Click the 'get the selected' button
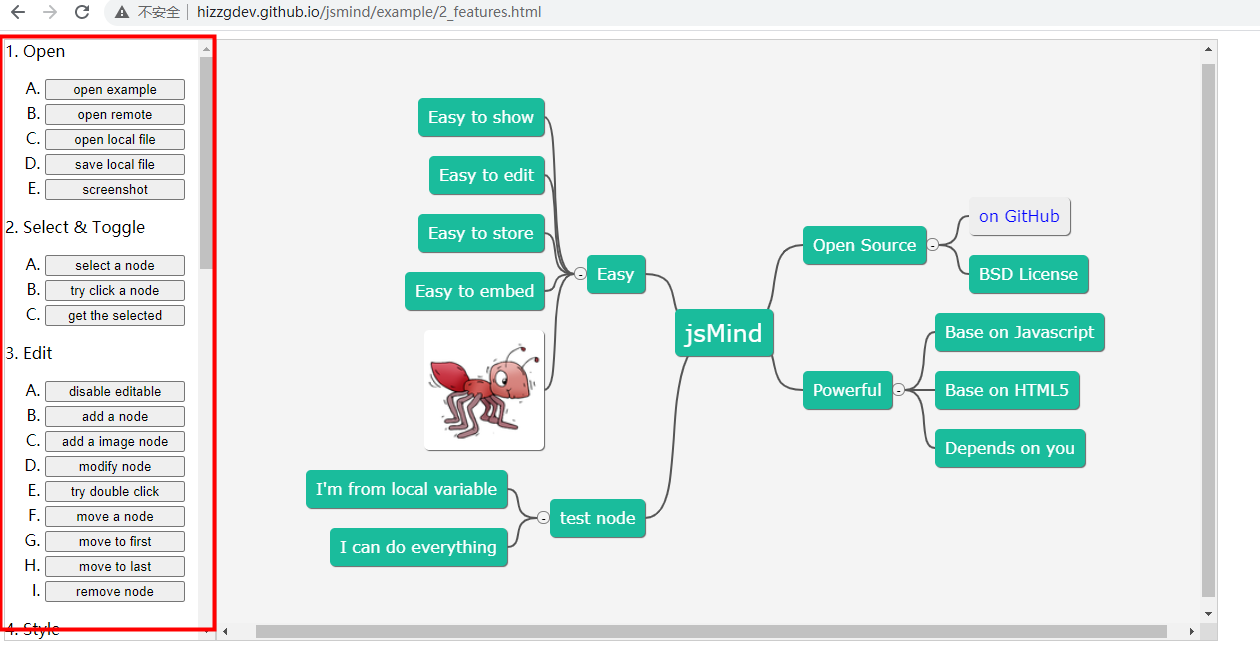1260x661 pixels. click(x=115, y=316)
